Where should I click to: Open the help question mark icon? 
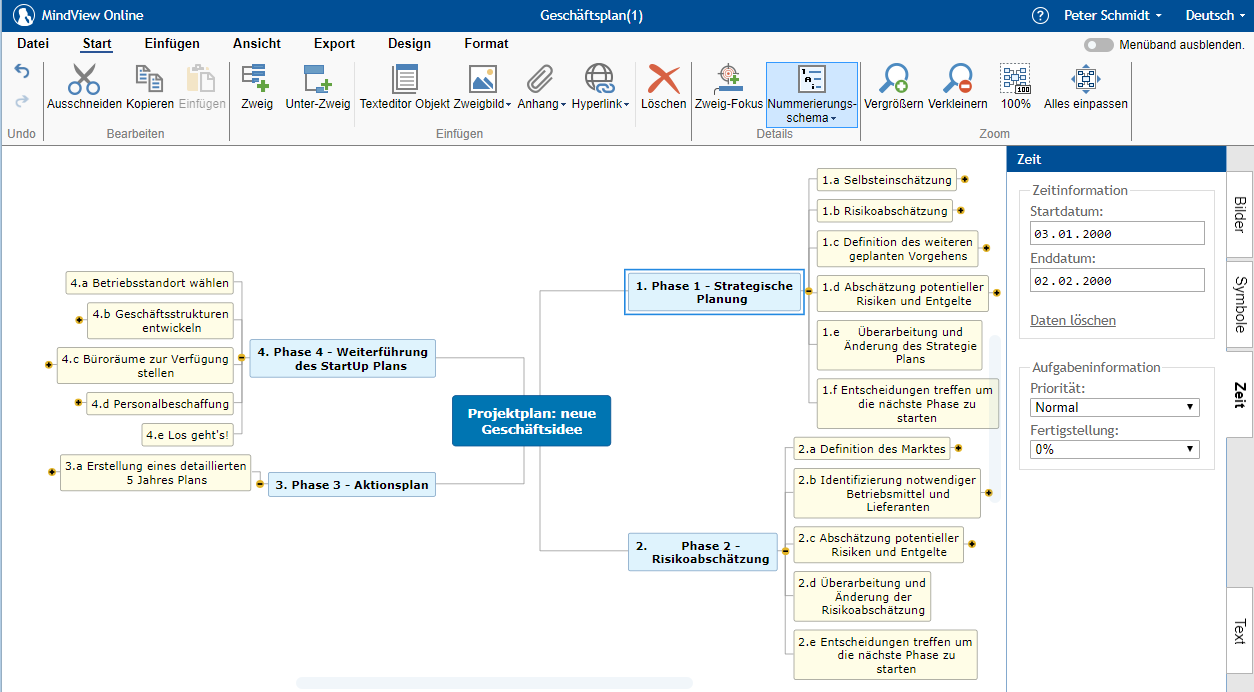1040,15
